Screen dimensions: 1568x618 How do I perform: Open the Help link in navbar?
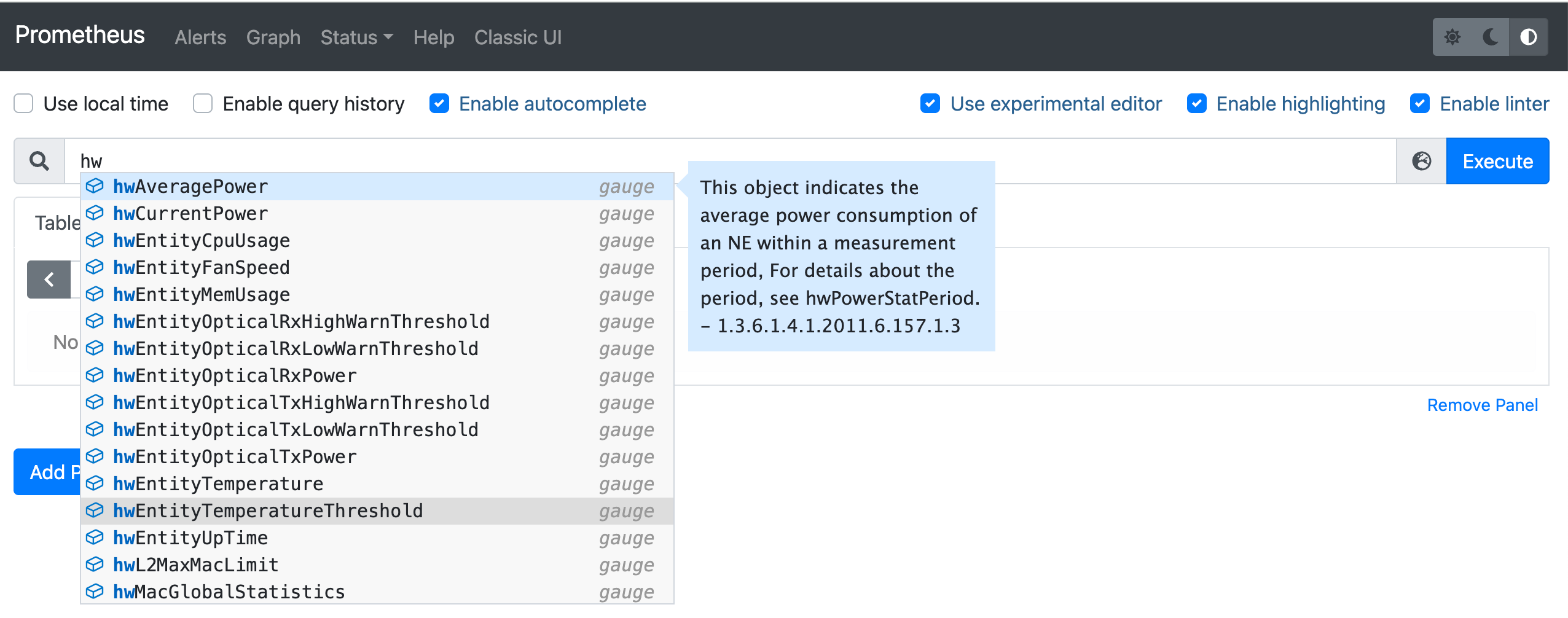coord(434,37)
